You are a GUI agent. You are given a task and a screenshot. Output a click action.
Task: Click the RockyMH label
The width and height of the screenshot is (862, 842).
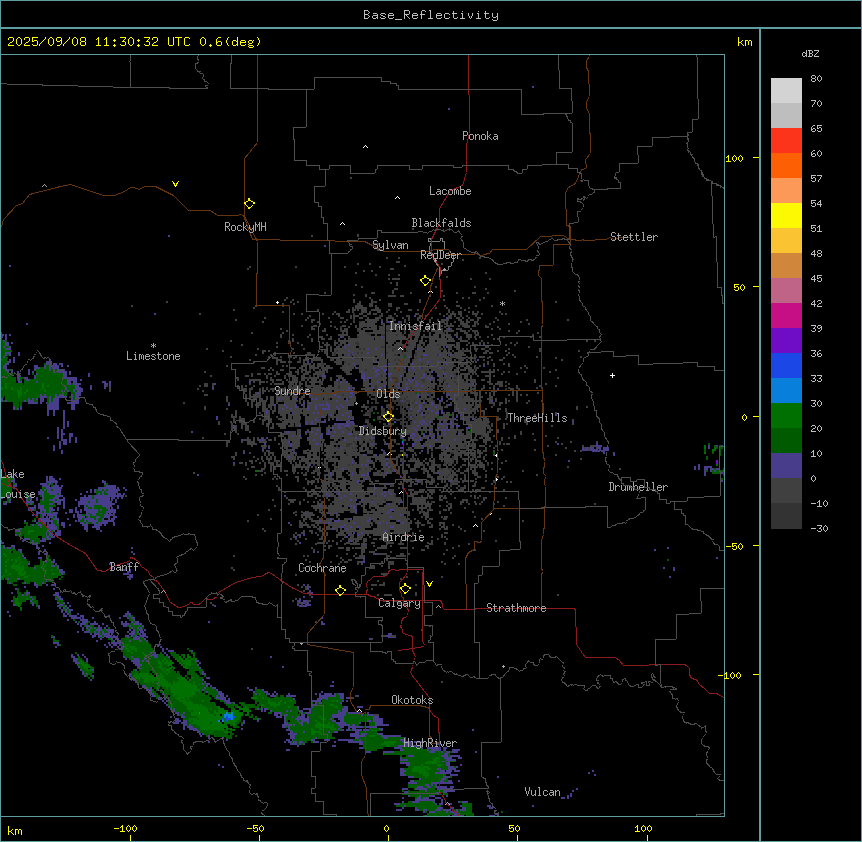245,227
